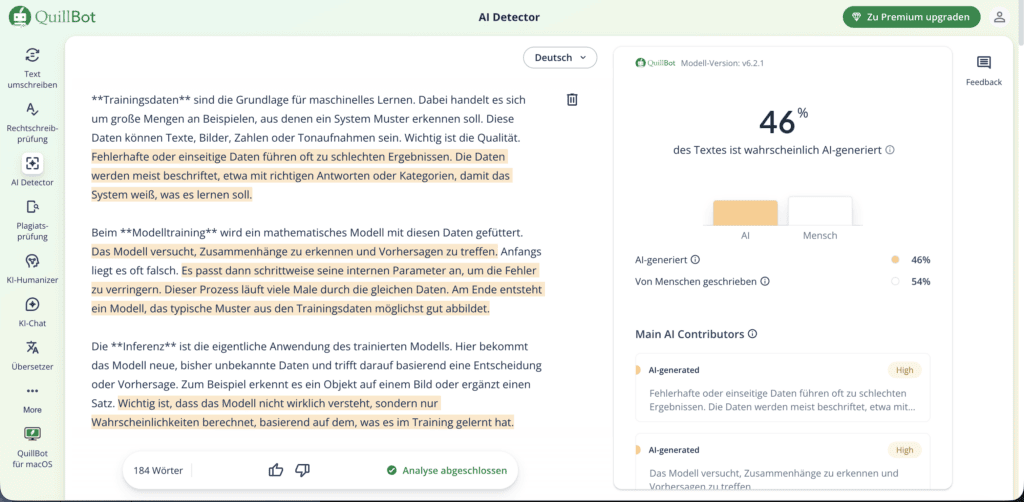Click thumbs down rating icon
1024x502 pixels.
coord(302,470)
